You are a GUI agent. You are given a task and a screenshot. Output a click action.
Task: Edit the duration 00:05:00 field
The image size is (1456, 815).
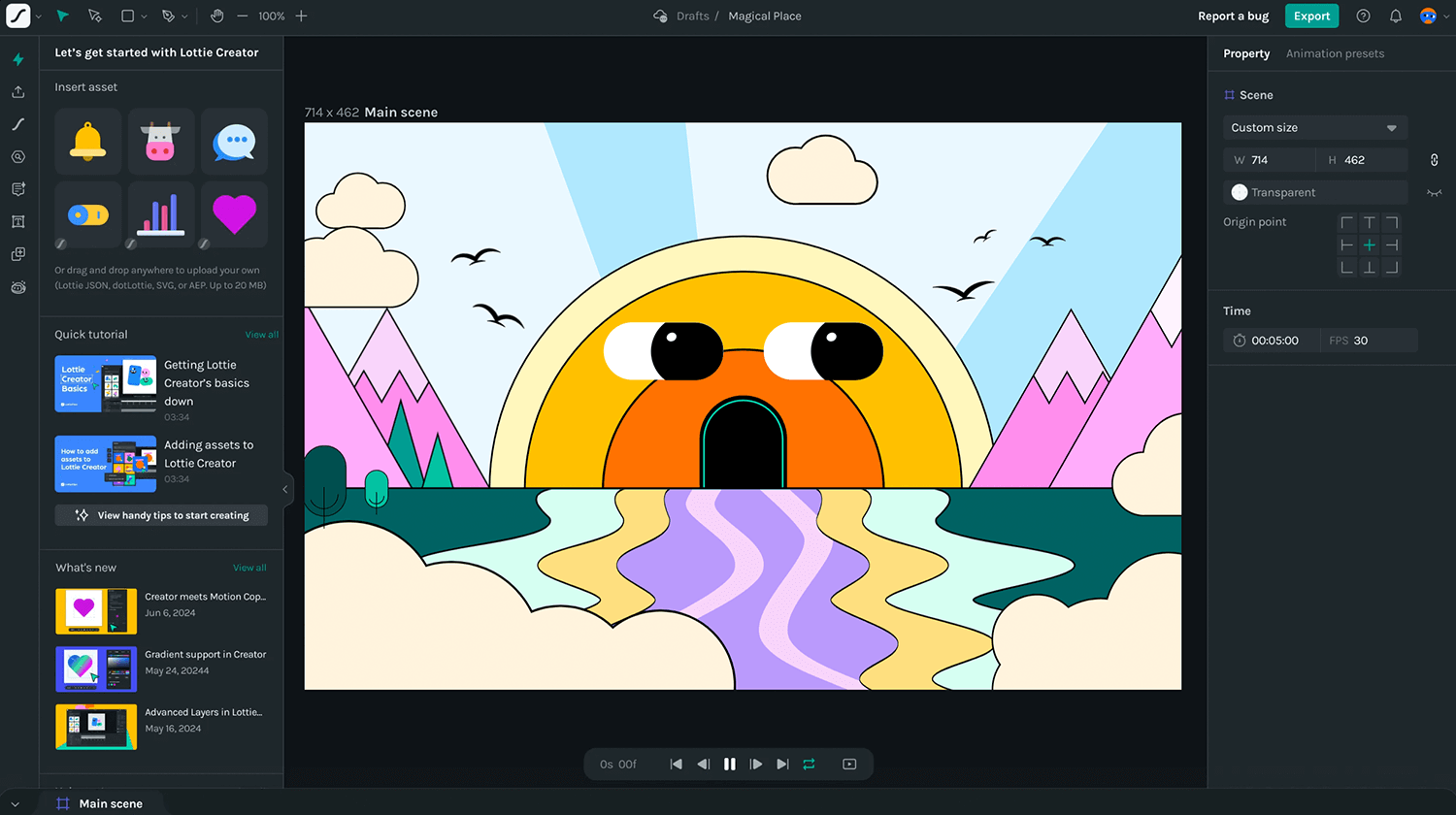click(1272, 341)
